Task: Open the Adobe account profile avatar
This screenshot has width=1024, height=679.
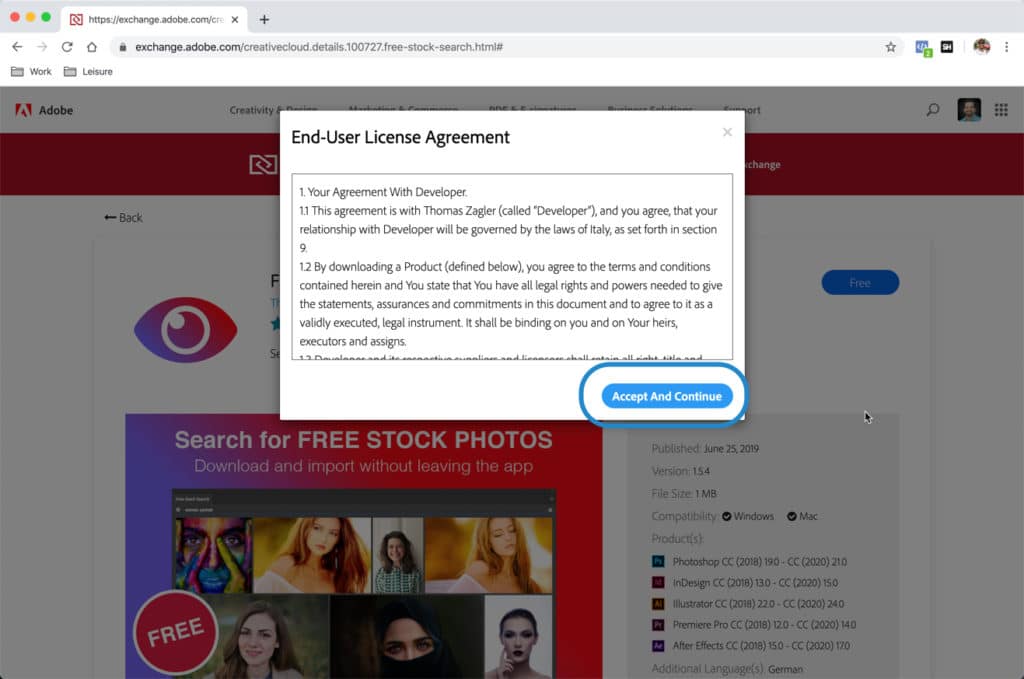Action: [x=968, y=110]
